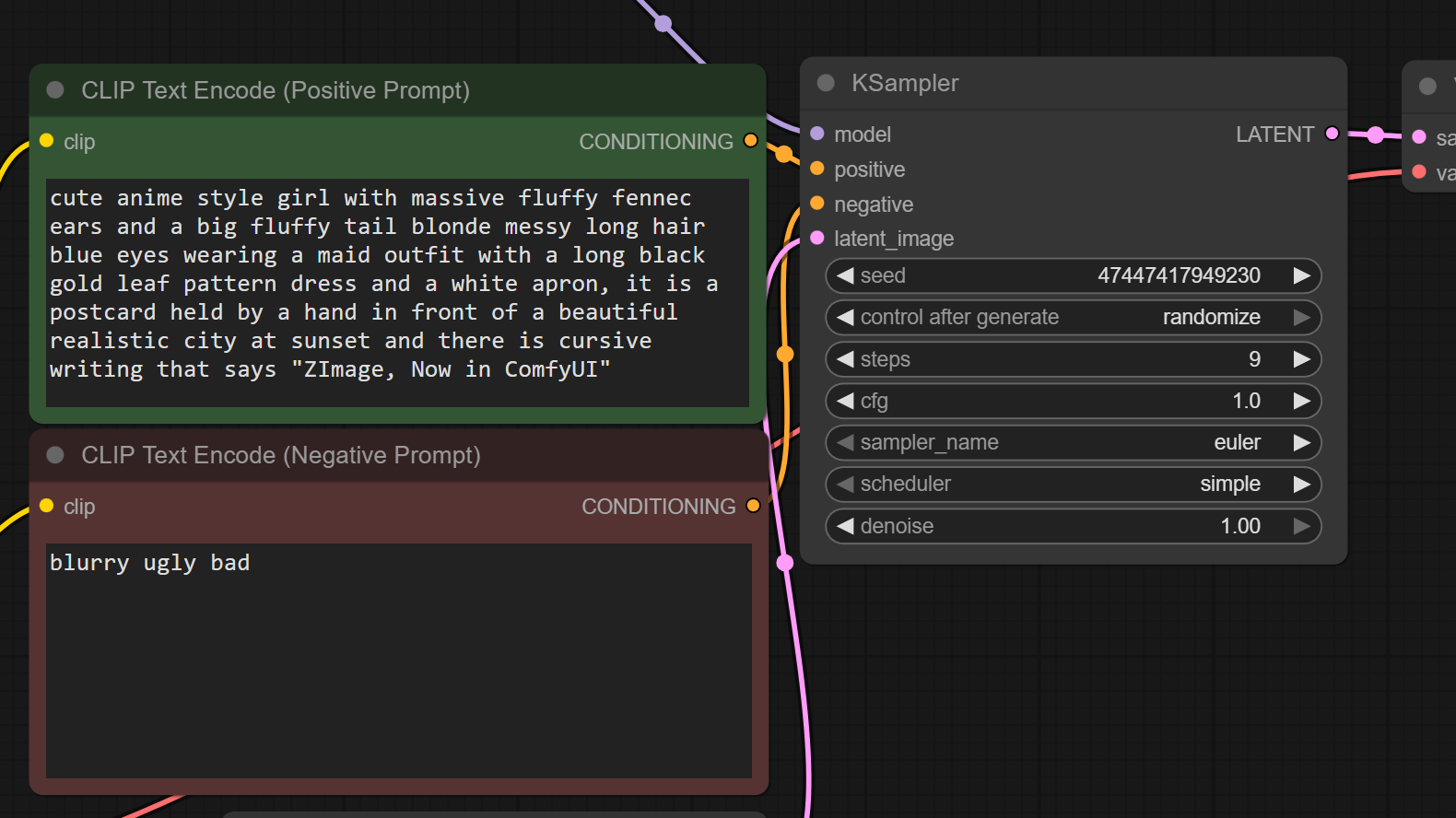The image size is (1456, 818).
Task: Click the denoise value 1.00
Action: [x=1240, y=526]
